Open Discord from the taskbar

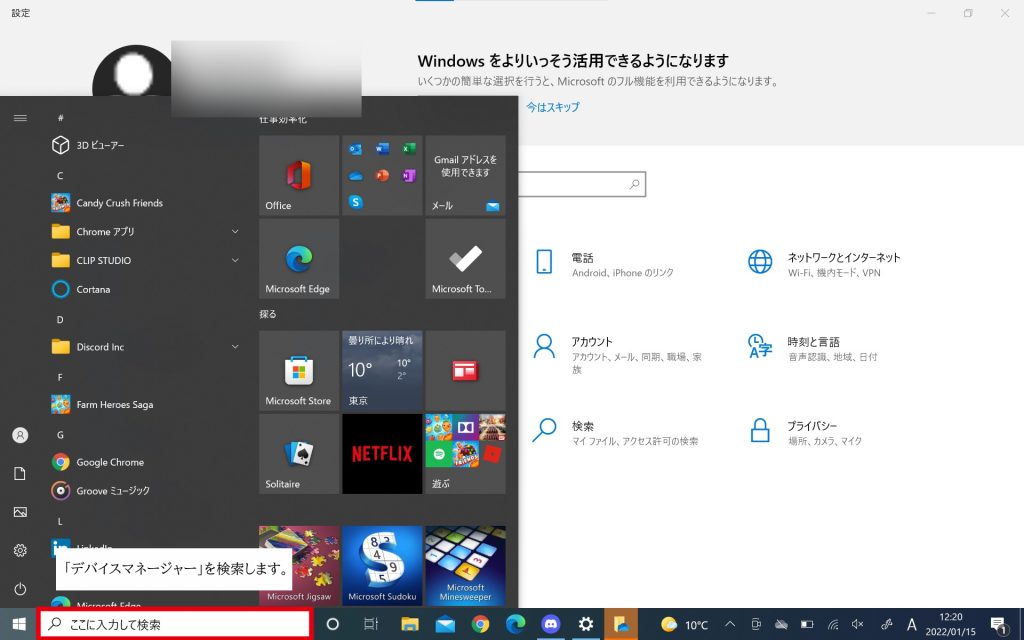(x=551, y=624)
